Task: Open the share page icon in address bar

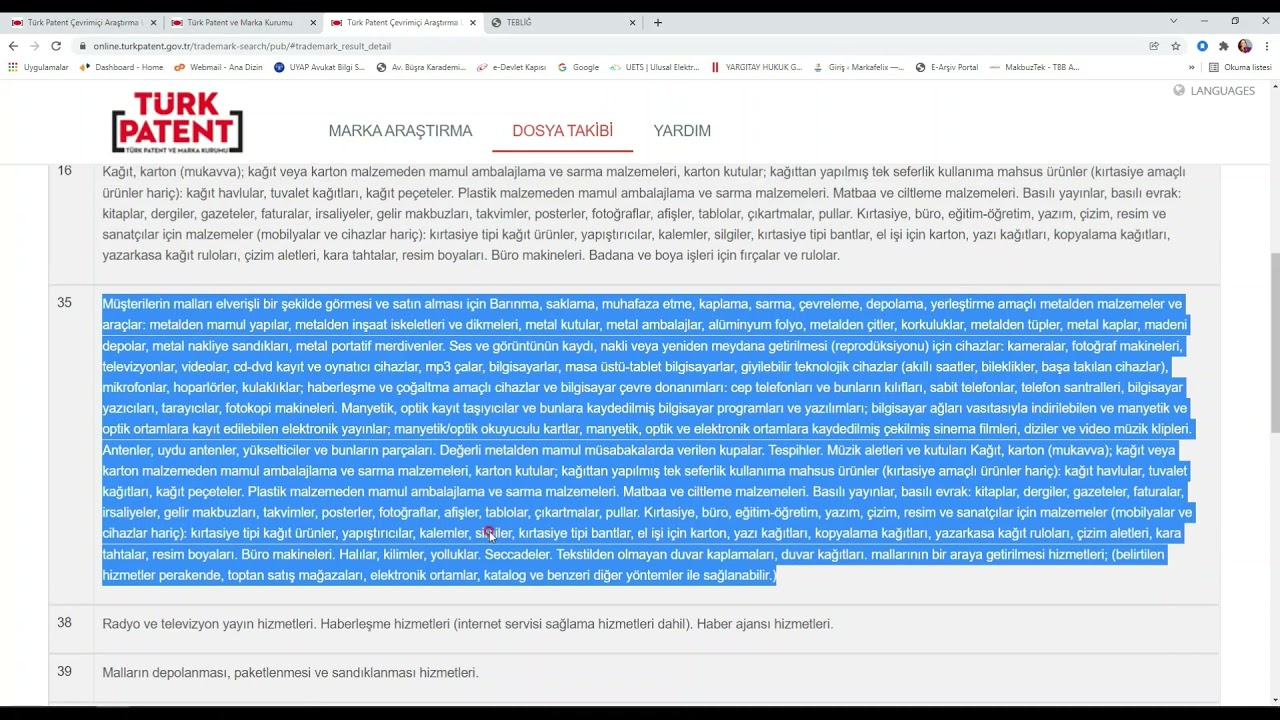Action: (1154, 46)
